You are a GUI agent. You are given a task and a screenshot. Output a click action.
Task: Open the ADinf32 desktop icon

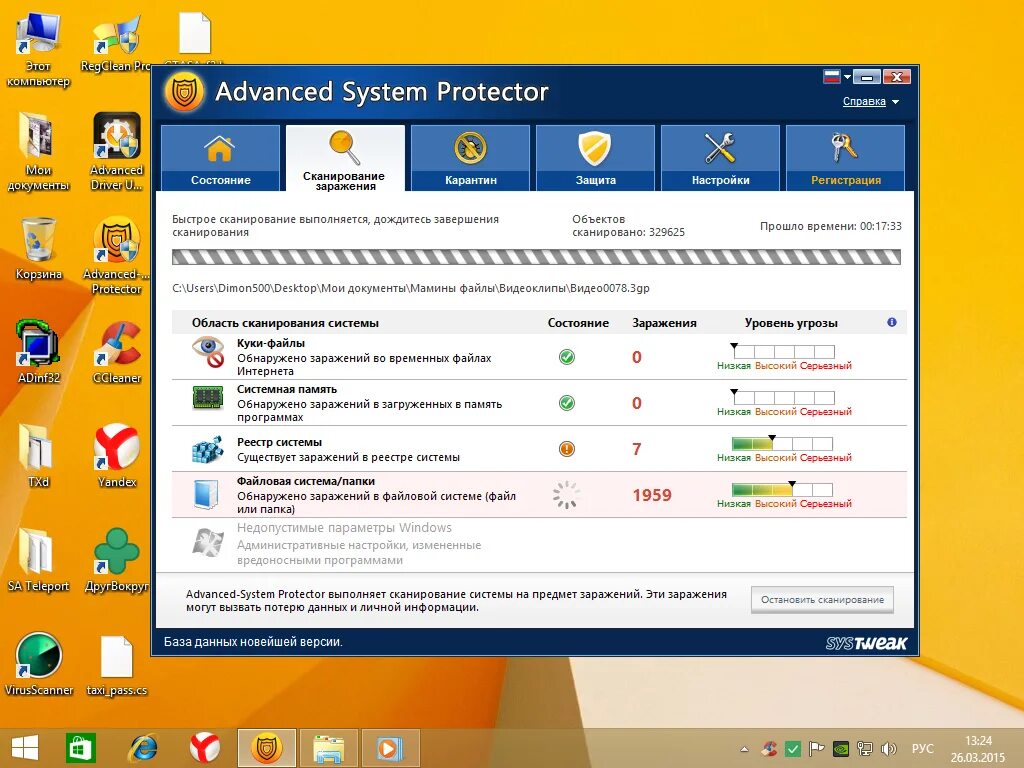tap(39, 351)
